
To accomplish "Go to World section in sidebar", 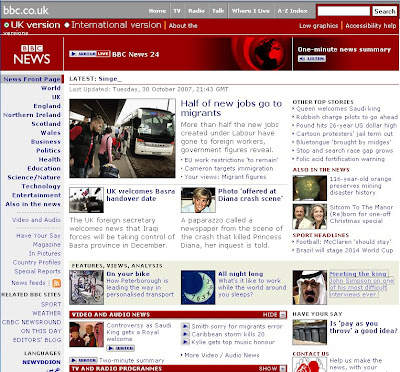I will (x=51, y=88).
